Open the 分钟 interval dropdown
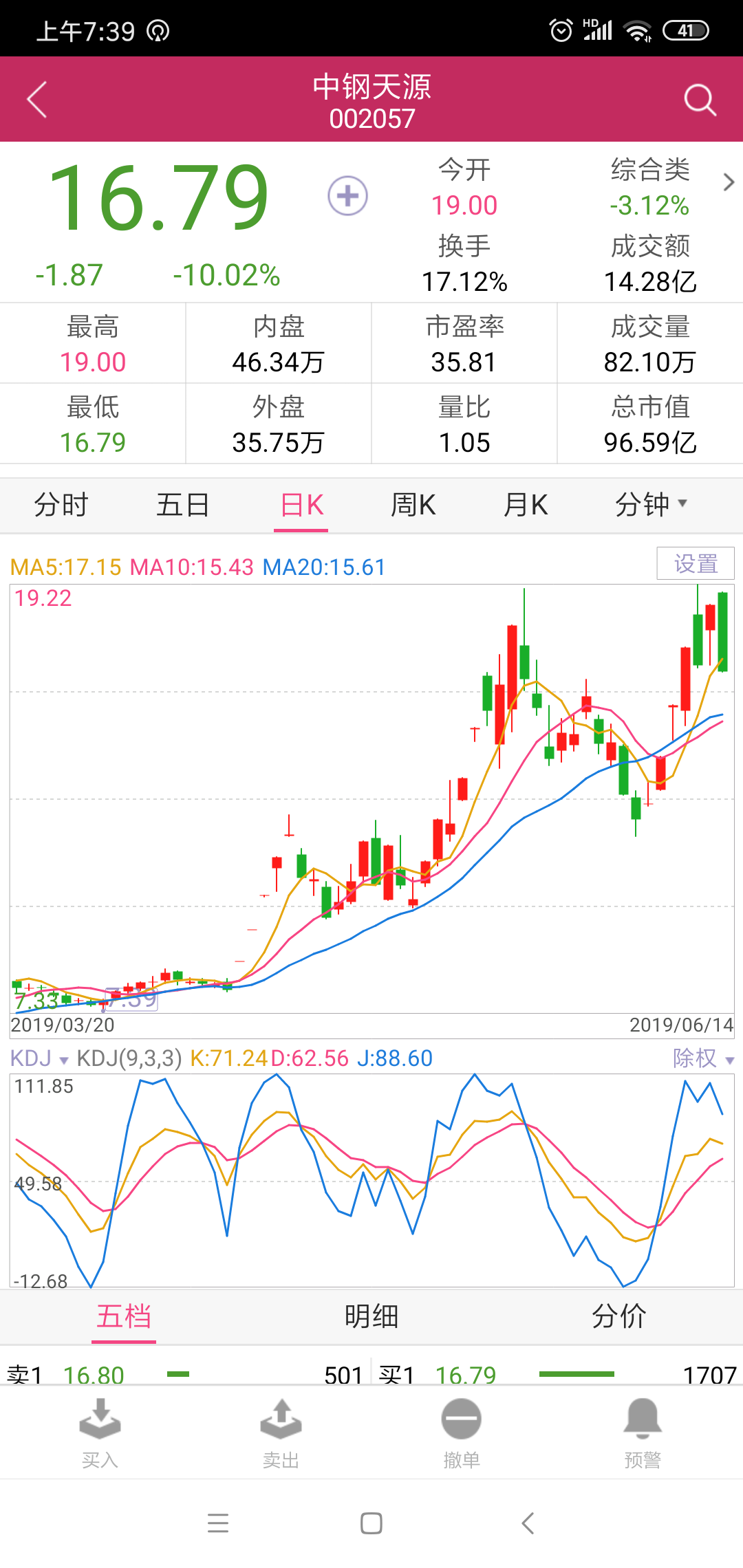743x1568 pixels. (651, 505)
